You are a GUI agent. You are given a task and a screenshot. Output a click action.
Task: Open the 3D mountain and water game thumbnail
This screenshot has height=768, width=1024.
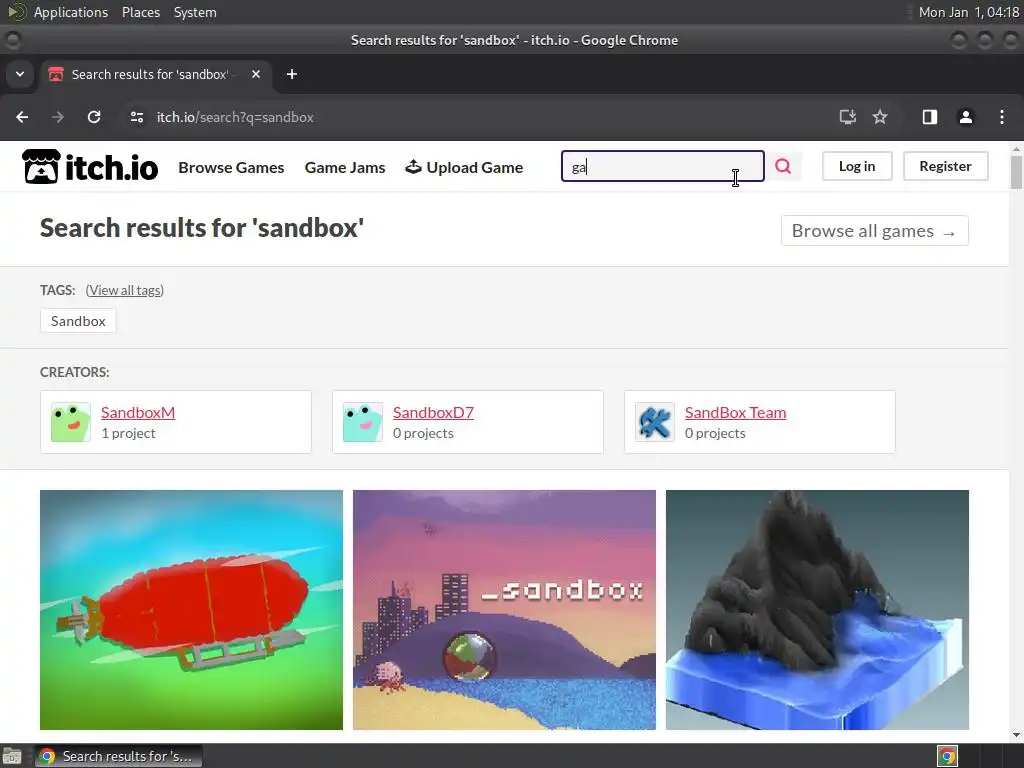tap(817, 610)
